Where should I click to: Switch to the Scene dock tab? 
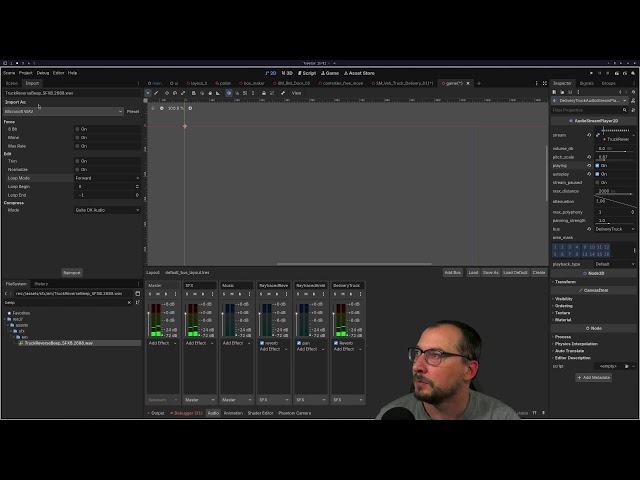pos(11,83)
